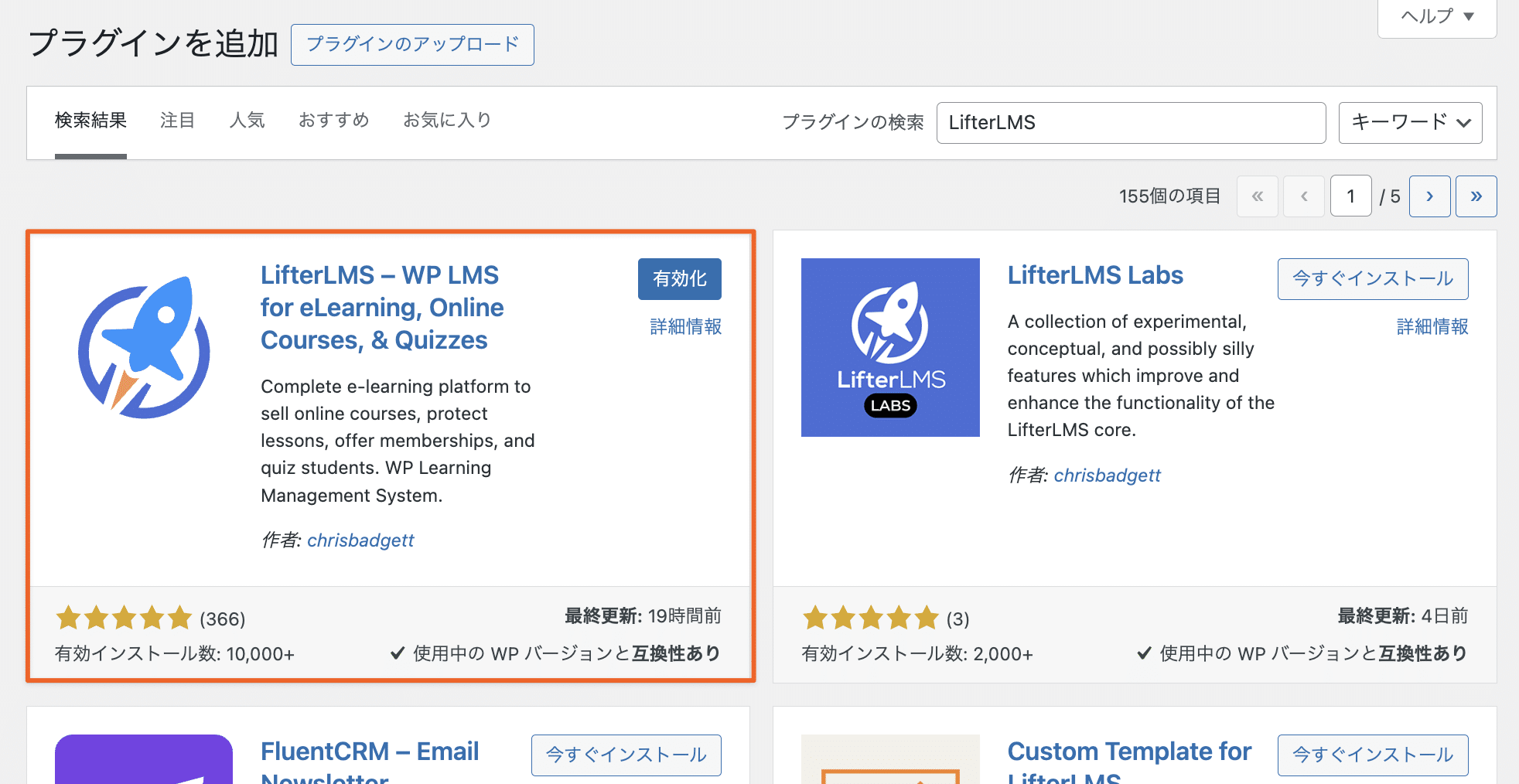The image size is (1519, 784).
Task: Expand the ヘルプ panel
Action: click(1435, 16)
